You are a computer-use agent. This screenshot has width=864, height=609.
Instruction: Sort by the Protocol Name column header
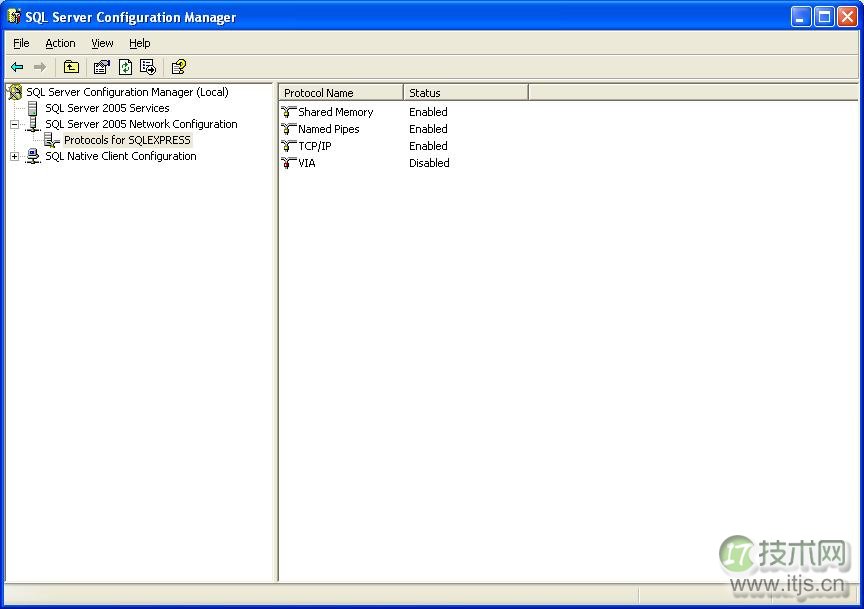(341, 93)
